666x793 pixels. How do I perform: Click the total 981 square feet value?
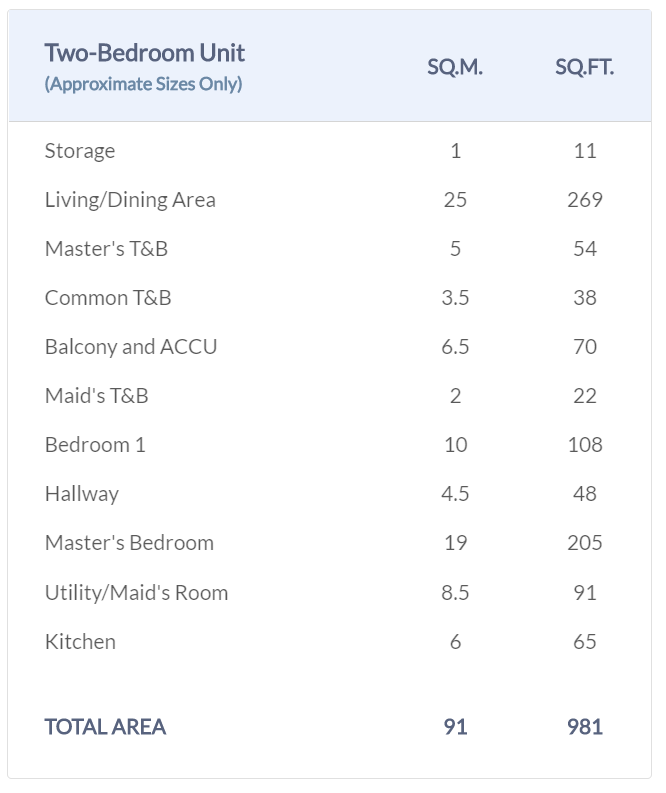[x=585, y=727]
